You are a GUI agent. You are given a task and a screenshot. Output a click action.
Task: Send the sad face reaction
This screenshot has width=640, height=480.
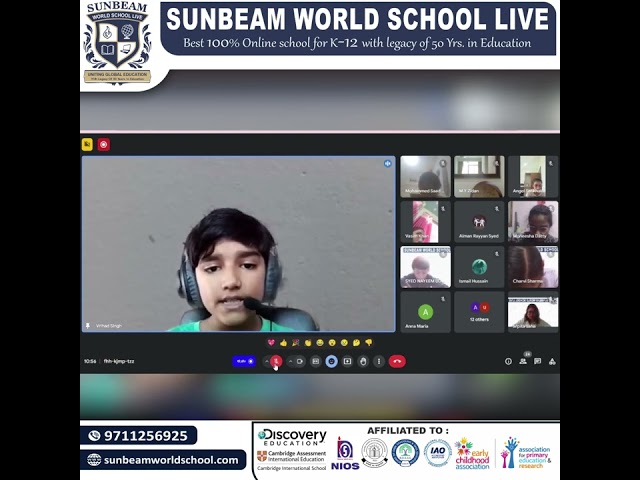click(344, 343)
